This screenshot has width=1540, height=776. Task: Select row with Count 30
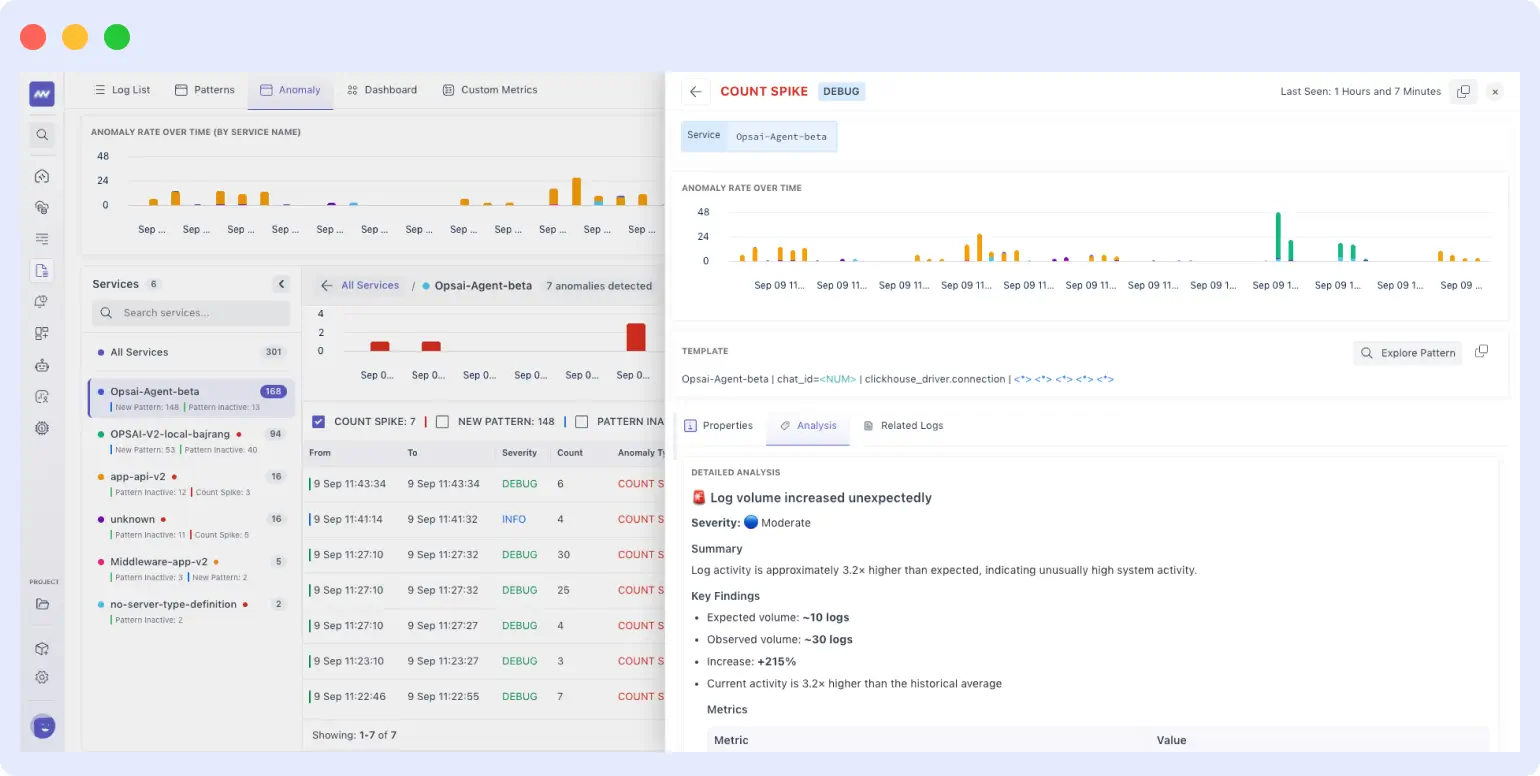coord(486,555)
